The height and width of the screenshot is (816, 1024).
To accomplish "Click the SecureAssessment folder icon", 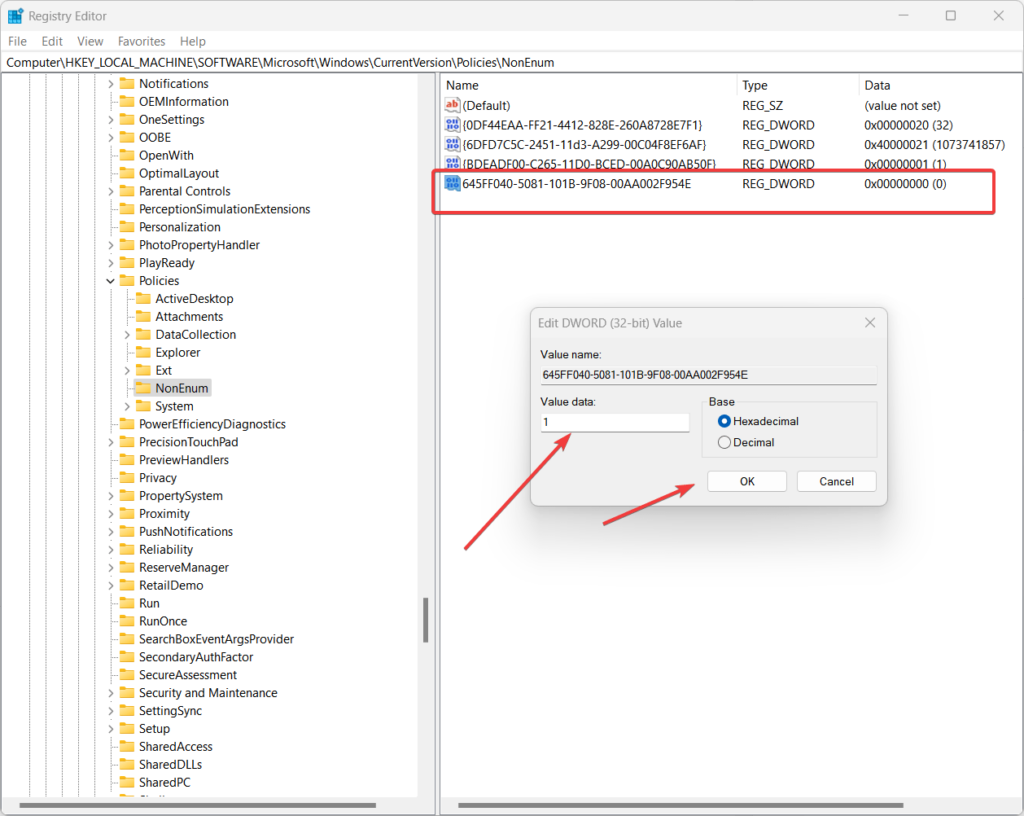I will [x=127, y=674].
